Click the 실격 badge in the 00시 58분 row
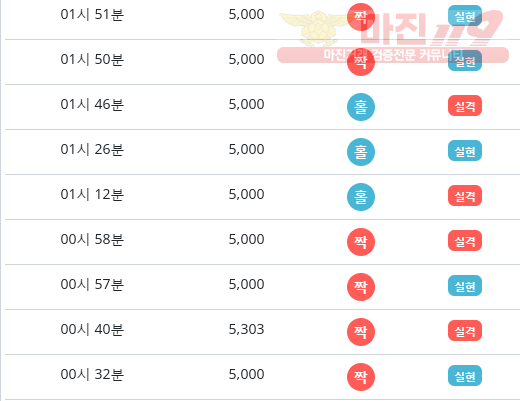Image resolution: width=520 pixels, height=401 pixels. click(465, 241)
